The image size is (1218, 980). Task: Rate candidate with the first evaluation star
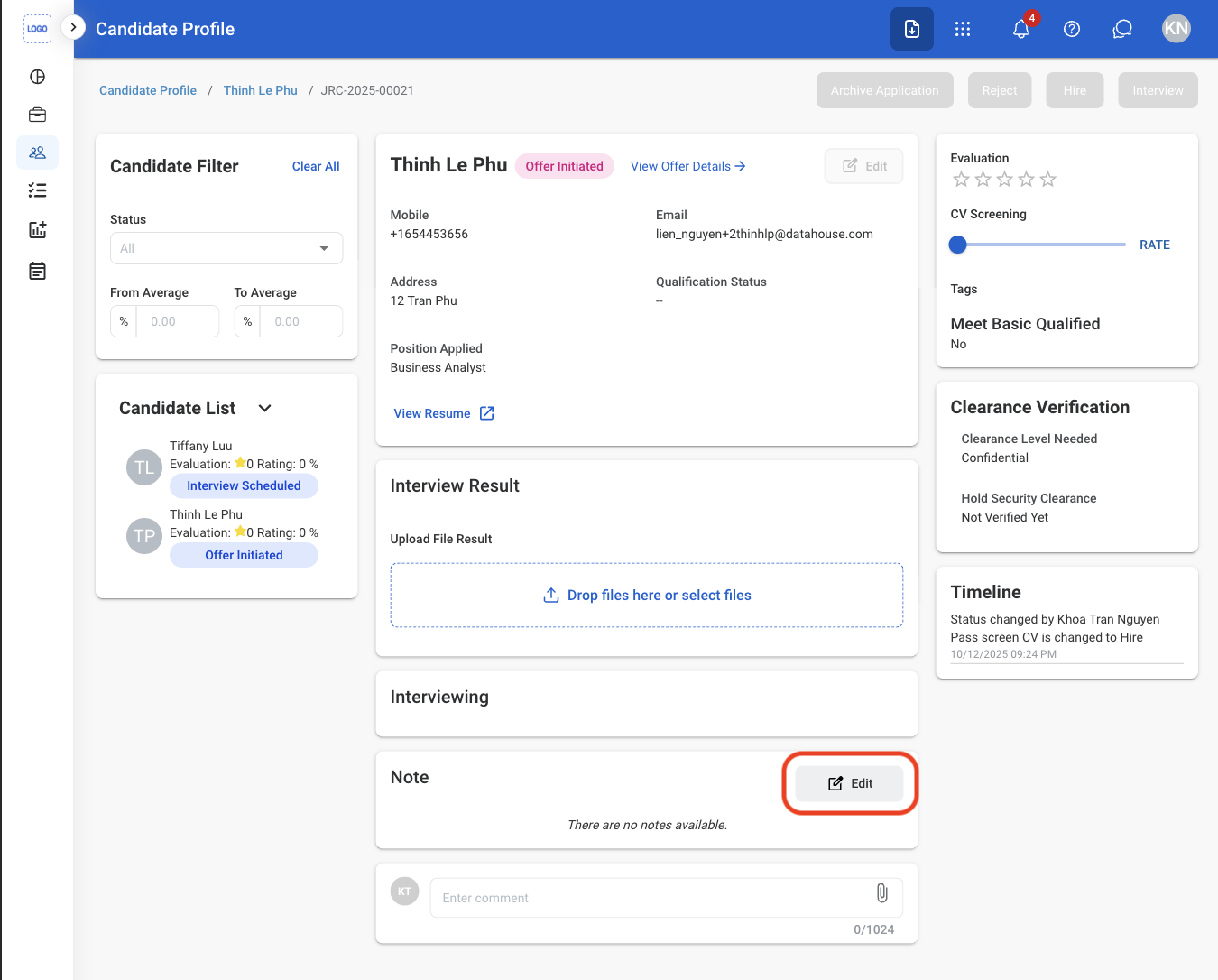[x=961, y=180]
